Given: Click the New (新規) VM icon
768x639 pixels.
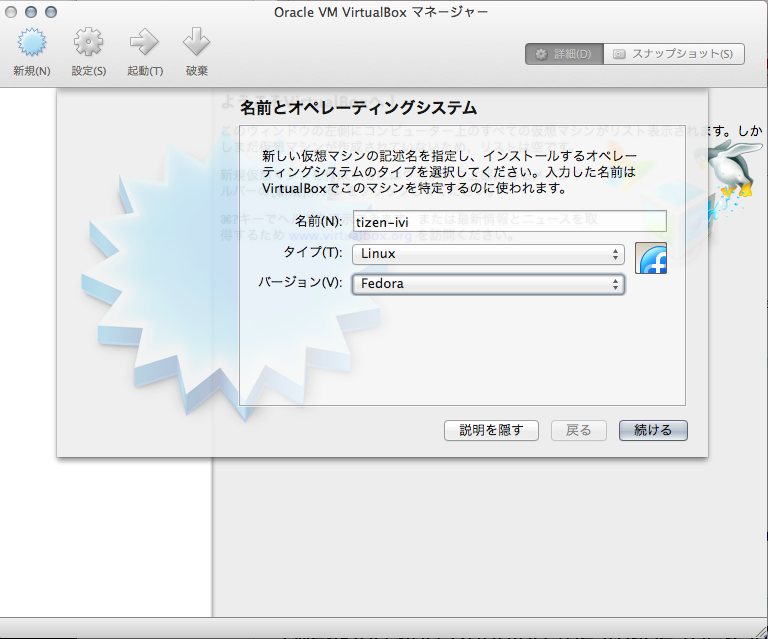Looking at the screenshot, I should 32,42.
